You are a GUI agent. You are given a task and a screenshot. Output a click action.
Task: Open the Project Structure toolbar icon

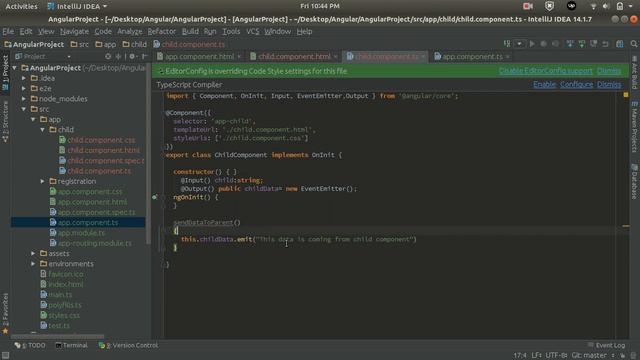[x=620, y=44]
